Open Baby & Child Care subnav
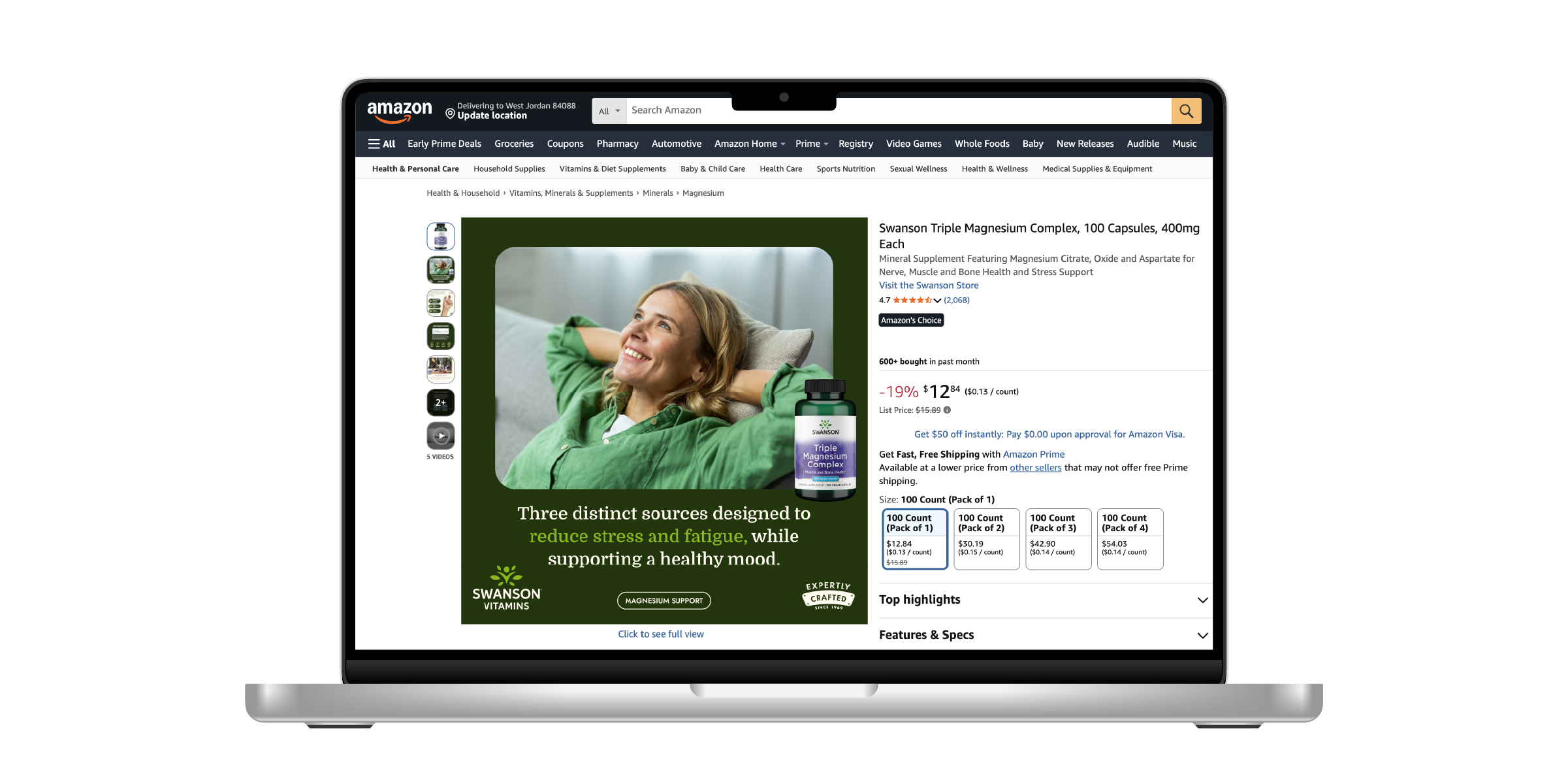Image resolution: width=1568 pixels, height=784 pixels. [x=712, y=169]
